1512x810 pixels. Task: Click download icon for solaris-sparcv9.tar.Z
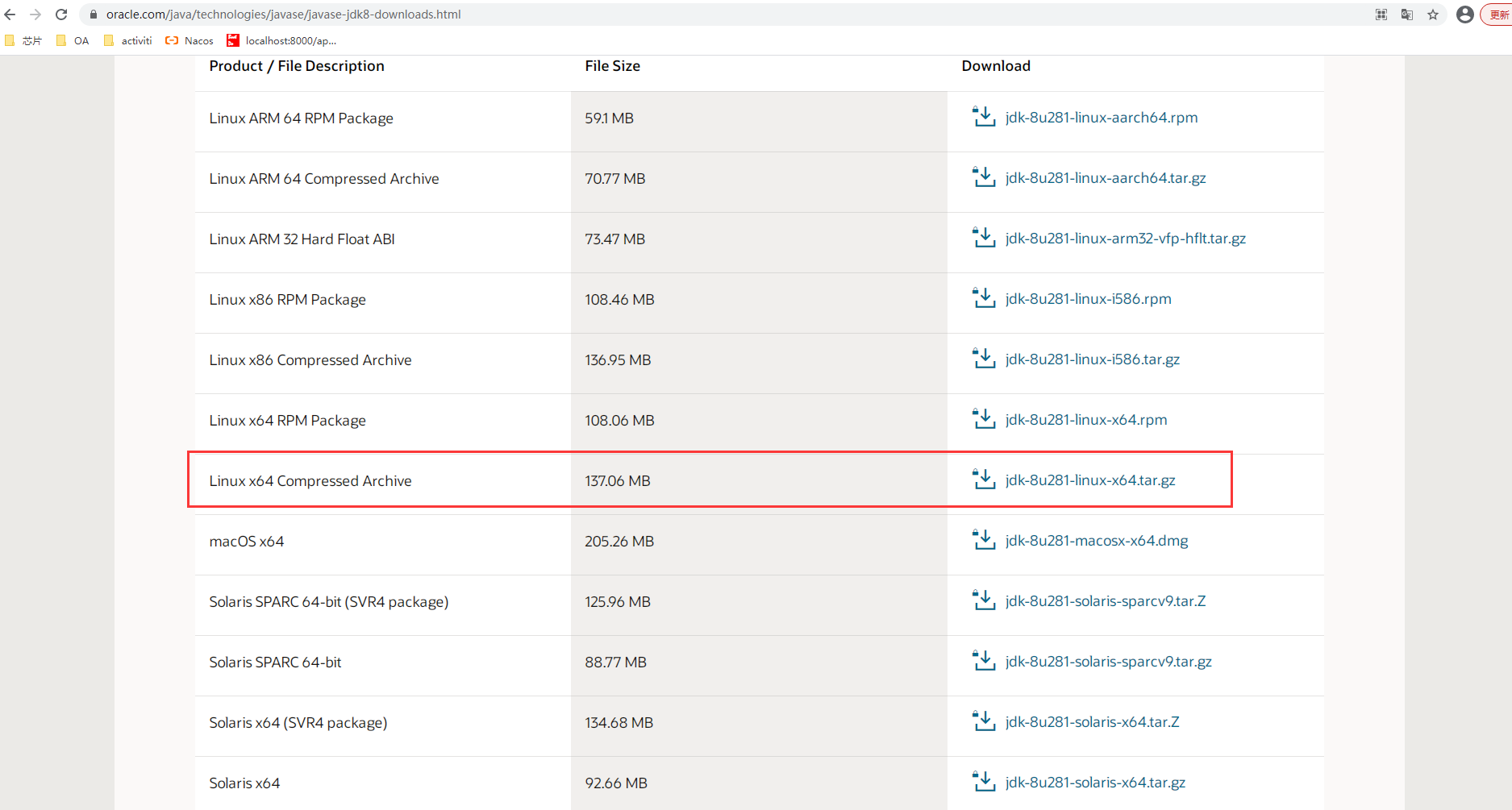coord(984,600)
